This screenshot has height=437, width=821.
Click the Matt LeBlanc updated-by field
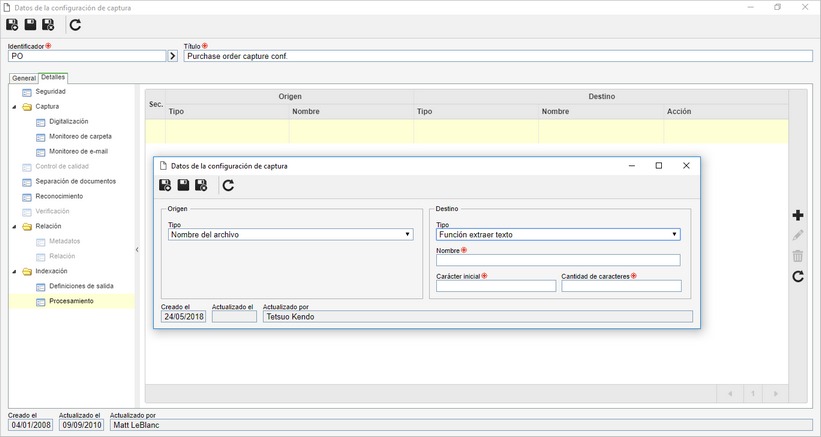click(x=461, y=425)
